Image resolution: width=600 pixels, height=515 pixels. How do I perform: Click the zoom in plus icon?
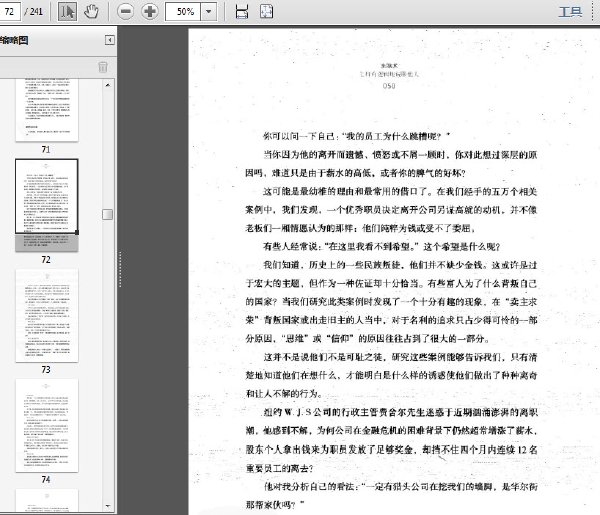[x=150, y=11]
